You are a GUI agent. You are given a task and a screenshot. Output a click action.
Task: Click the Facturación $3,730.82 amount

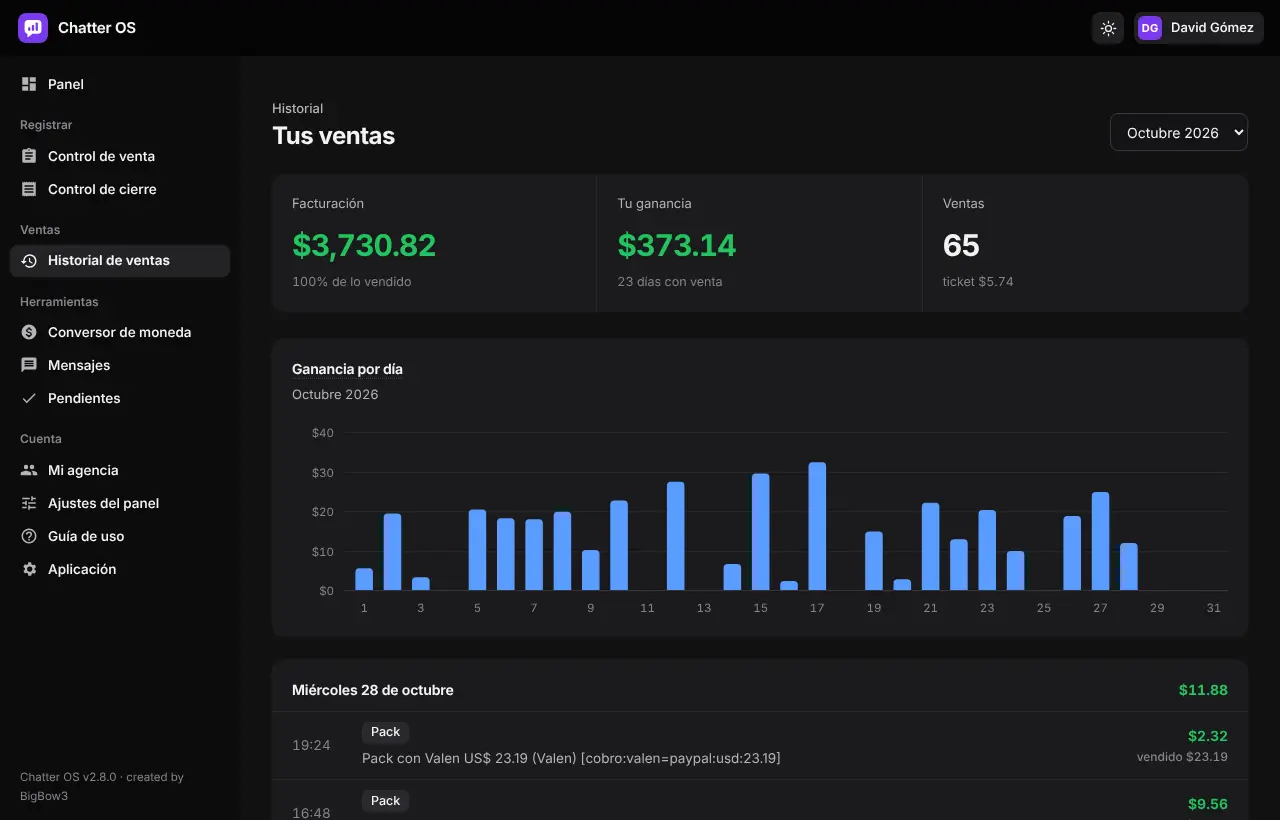(x=364, y=245)
